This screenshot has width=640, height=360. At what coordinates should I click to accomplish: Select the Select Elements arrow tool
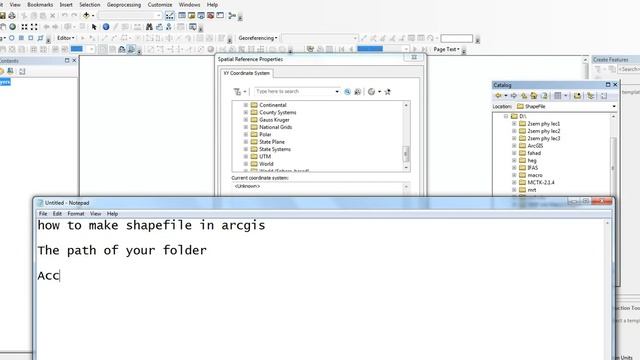pyautogui.click(x=94, y=27)
